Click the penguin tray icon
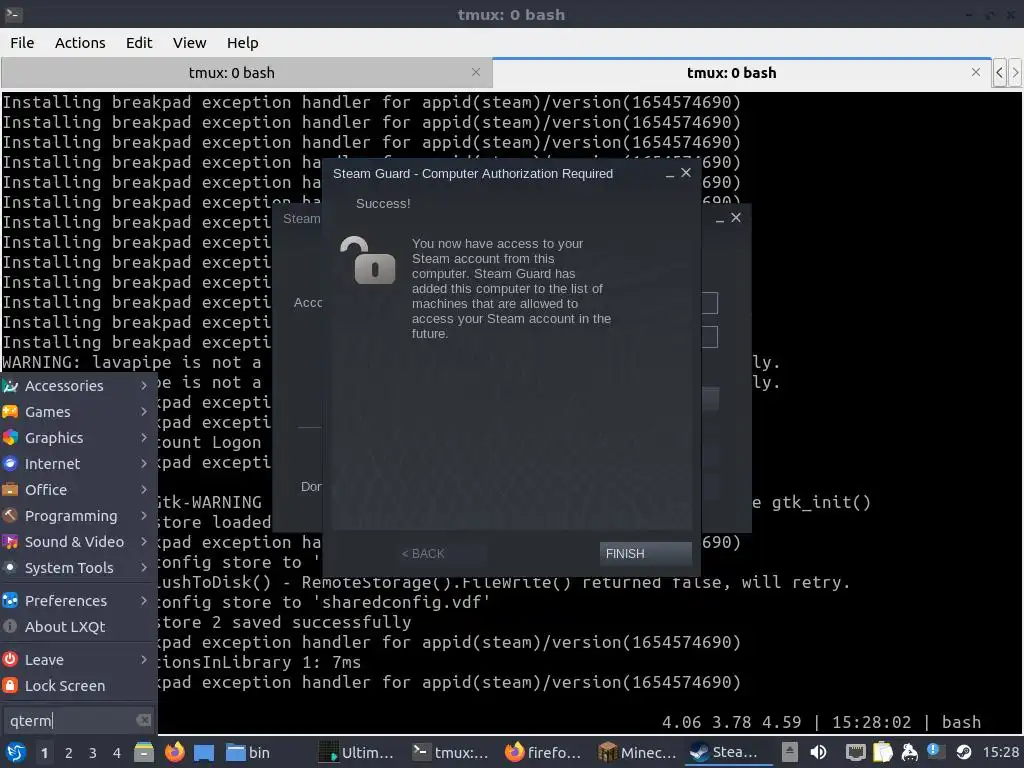Viewport: 1024px width, 768px height. coord(909,752)
